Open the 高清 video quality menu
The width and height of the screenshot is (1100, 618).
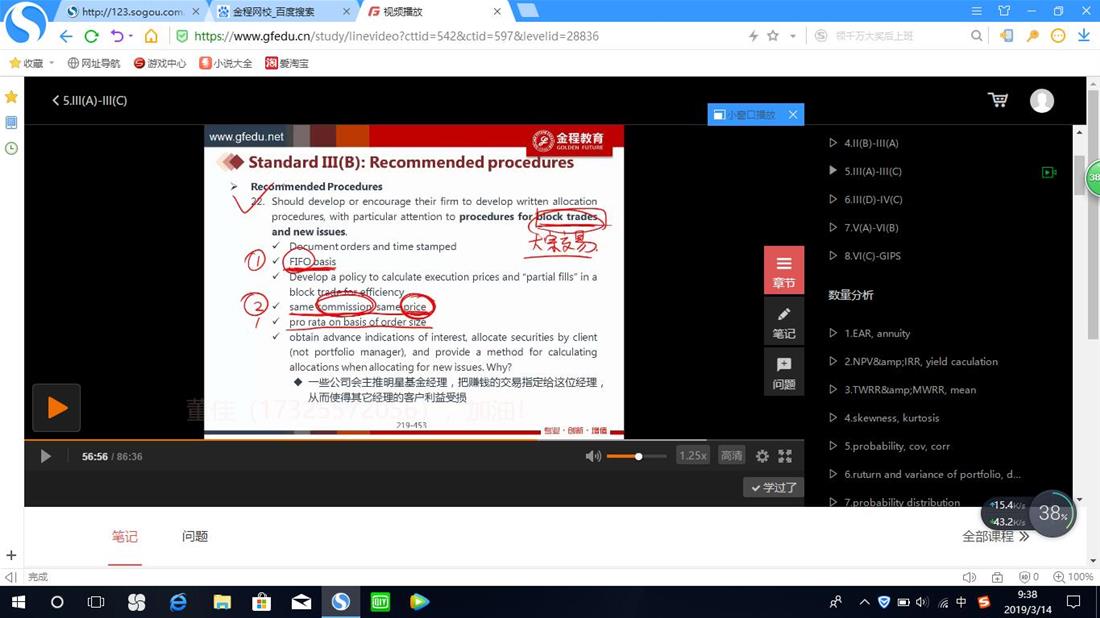731,455
